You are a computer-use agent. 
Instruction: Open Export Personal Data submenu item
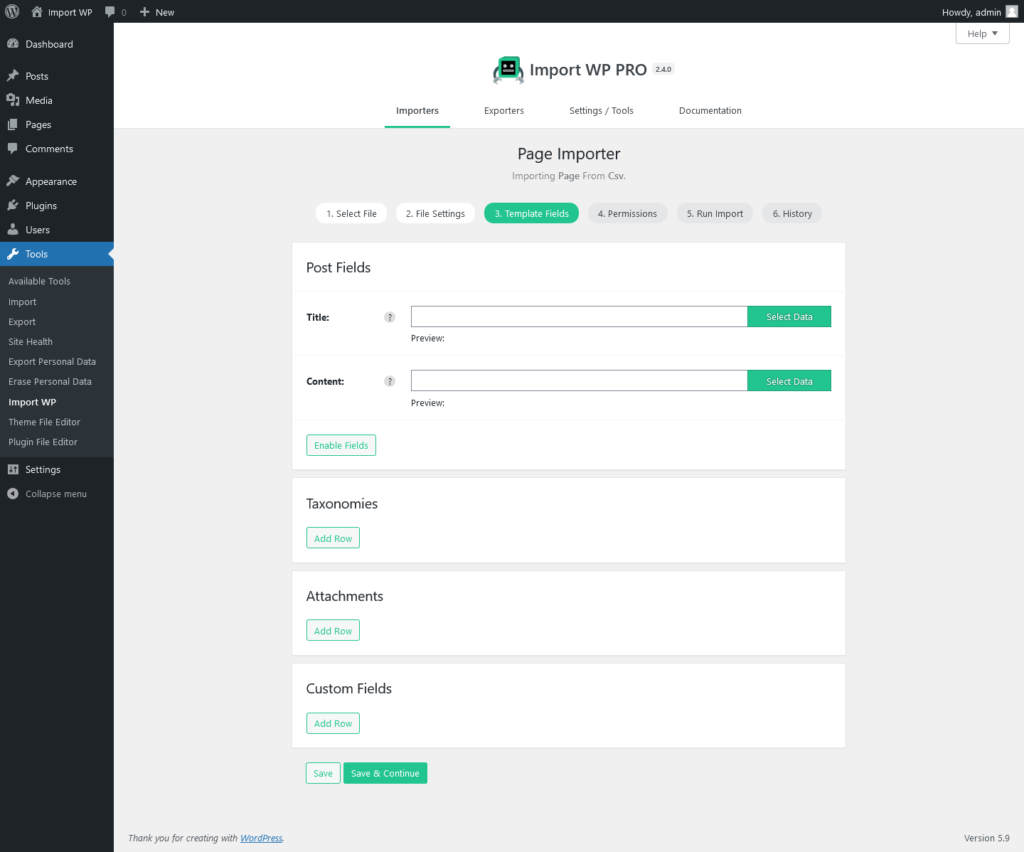[52, 362]
